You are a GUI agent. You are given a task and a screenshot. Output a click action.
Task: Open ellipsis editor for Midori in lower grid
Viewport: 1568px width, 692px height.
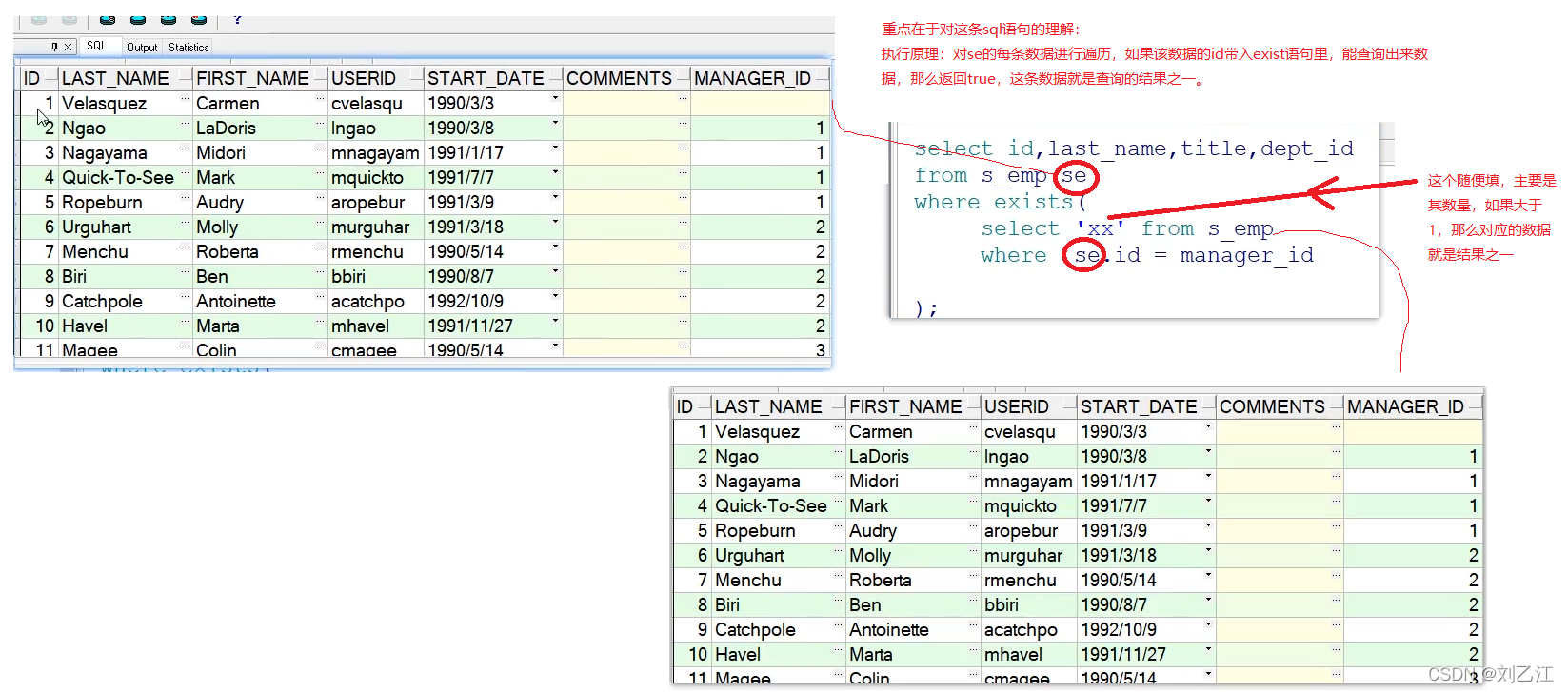coord(974,475)
